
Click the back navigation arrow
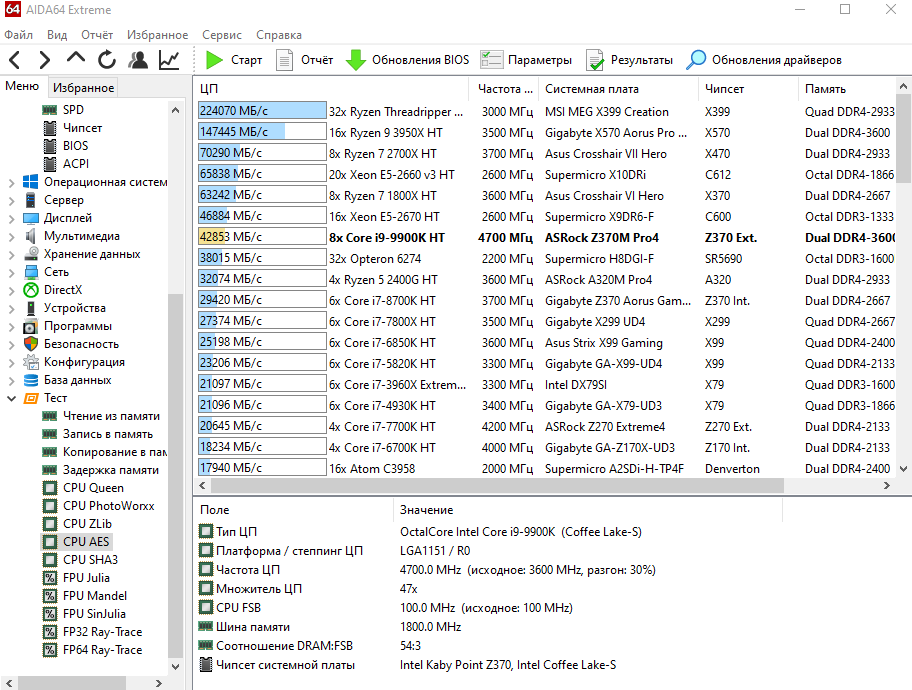(16, 60)
